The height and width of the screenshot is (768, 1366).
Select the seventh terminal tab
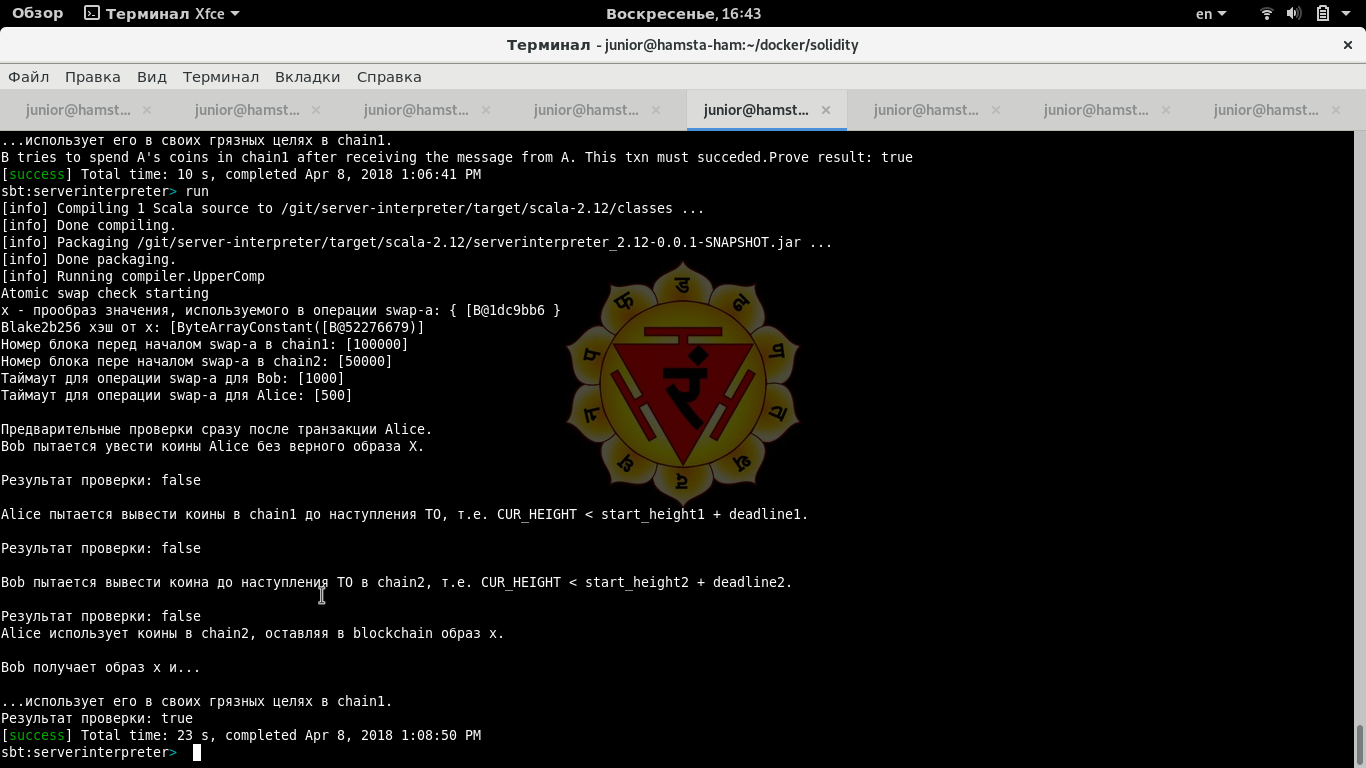pos(1097,110)
